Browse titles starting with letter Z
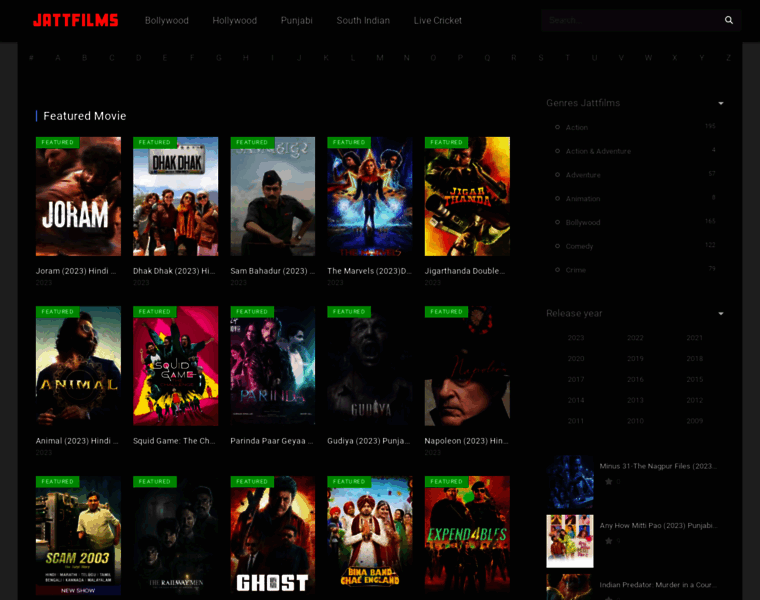This screenshot has width=760, height=600. (x=728, y=58)
